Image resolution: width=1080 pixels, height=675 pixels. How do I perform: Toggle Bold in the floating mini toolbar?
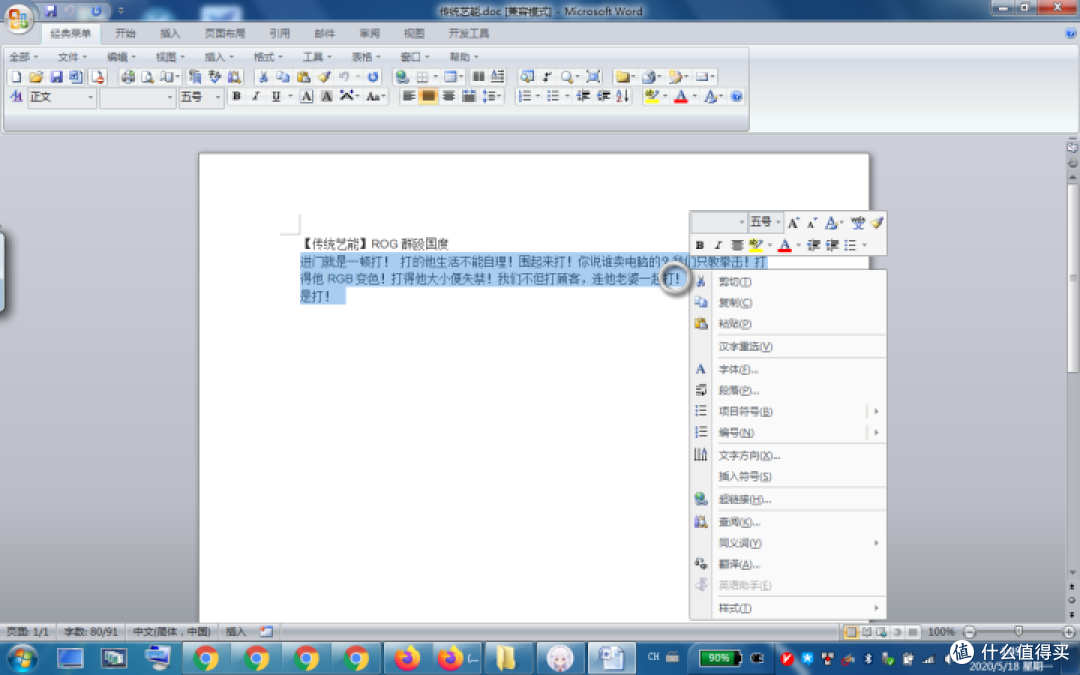tap(700, 245)
